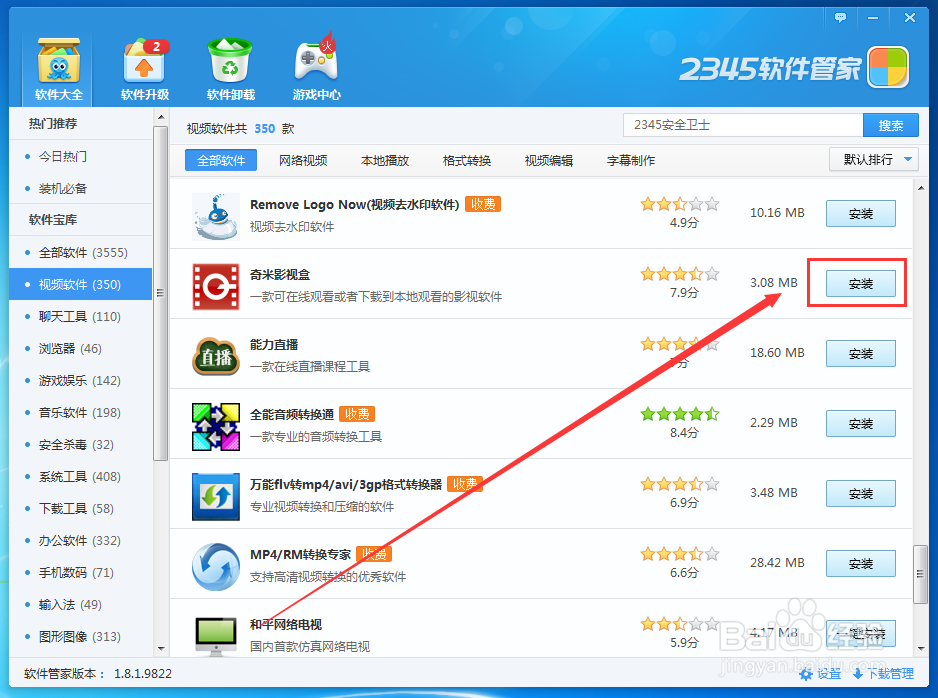The width and height of the screenshot is (938, 698).
Task: Switch to the 本地播放 tab
Action: click(385, 160)
